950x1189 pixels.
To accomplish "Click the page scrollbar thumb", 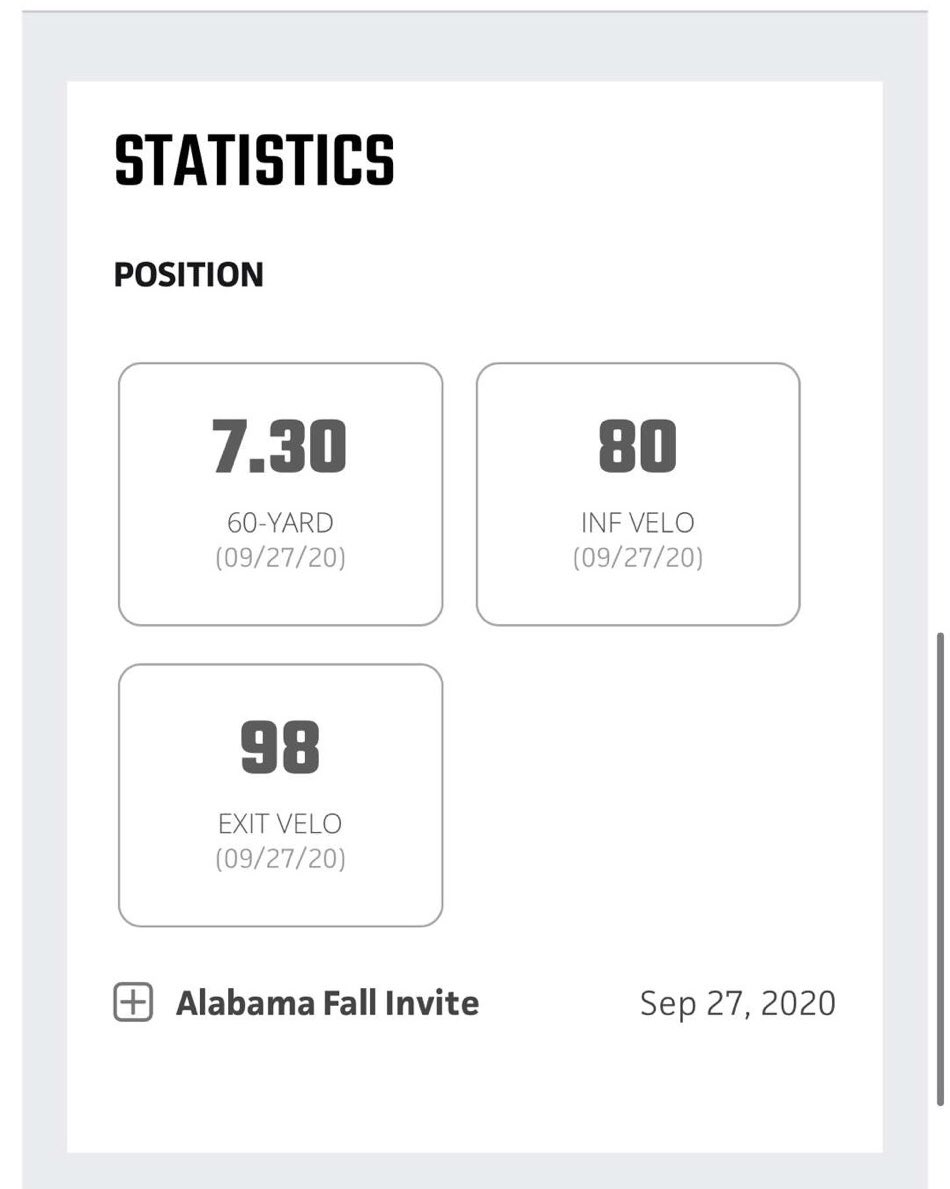I will tap(940, 868).
